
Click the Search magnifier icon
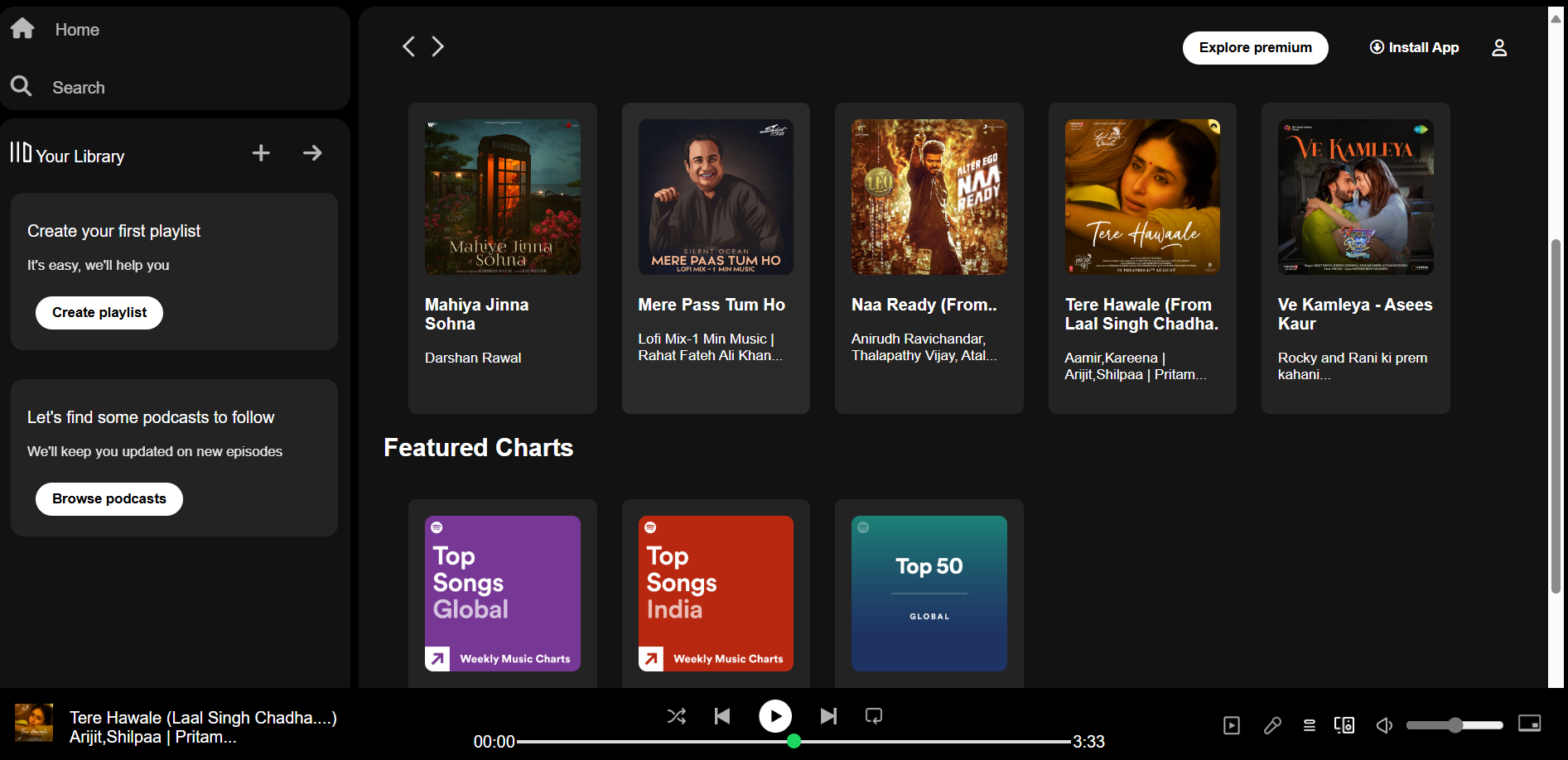[x=21, y=86]
